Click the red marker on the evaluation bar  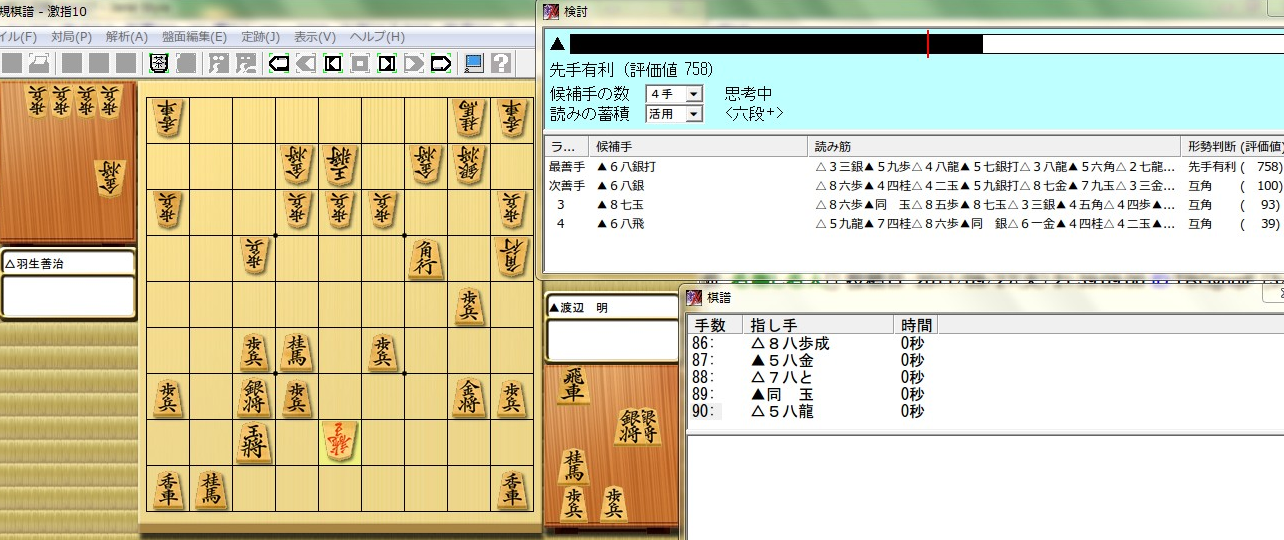927,44
